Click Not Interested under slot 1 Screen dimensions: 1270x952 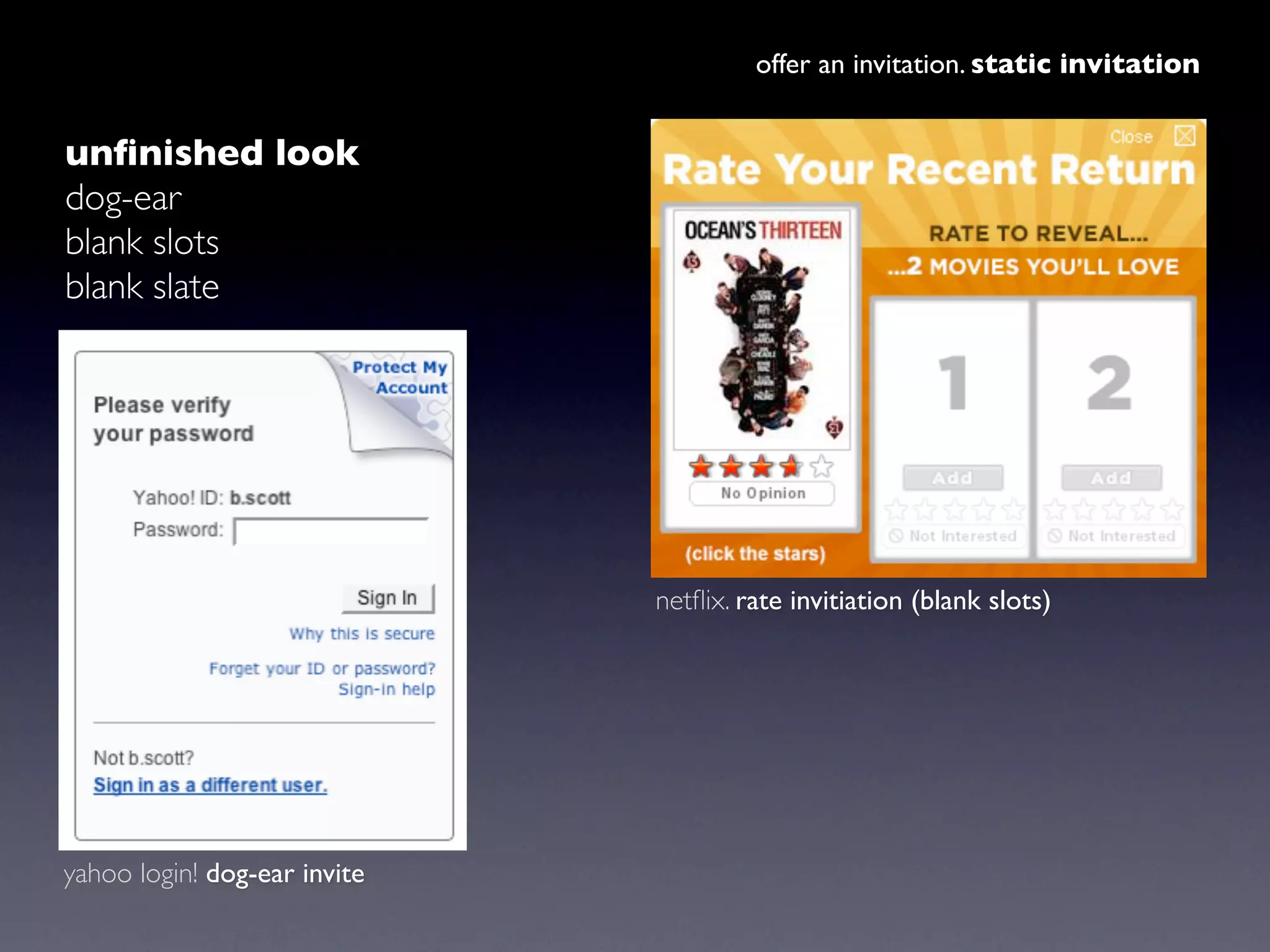tap(952, 536)
